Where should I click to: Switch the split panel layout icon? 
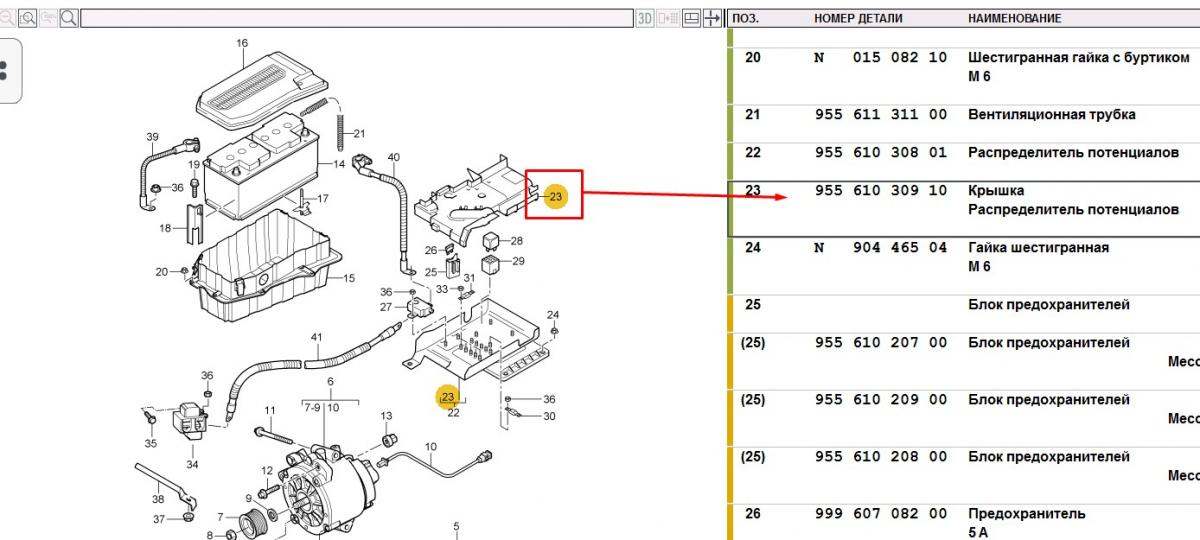(x=691, y=18)
